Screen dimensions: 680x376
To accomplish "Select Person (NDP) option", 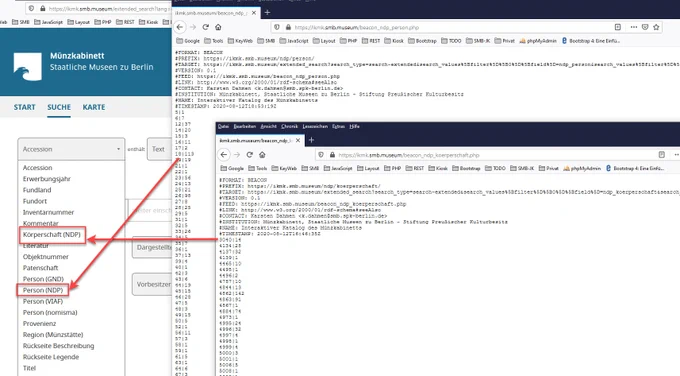I will [42, 290].
